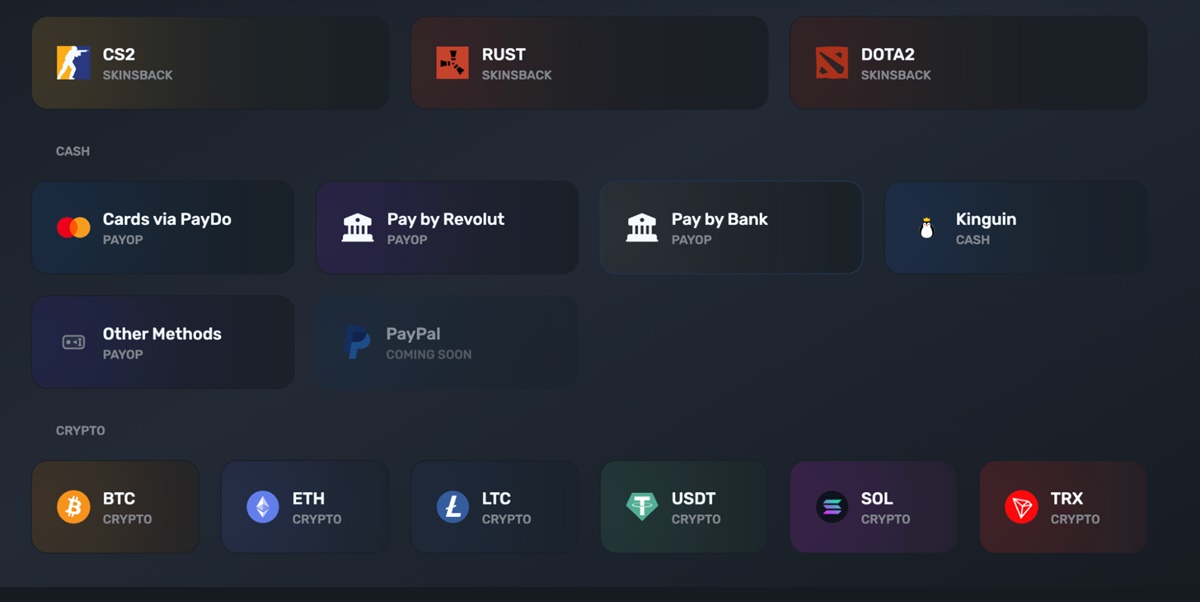
Task: Open Other Methods PAYOP option
Action: 163,342
